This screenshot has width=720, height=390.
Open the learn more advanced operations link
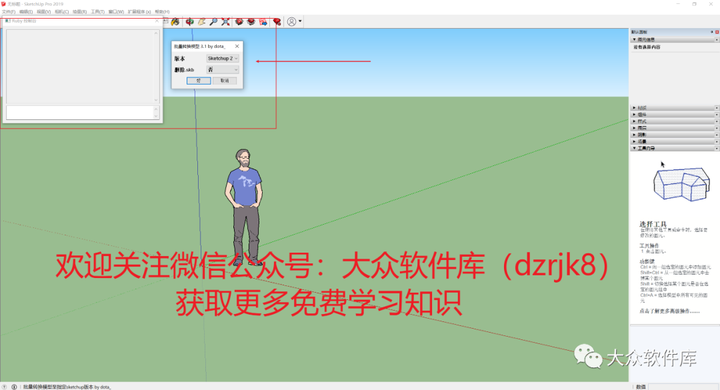[669, 311]
